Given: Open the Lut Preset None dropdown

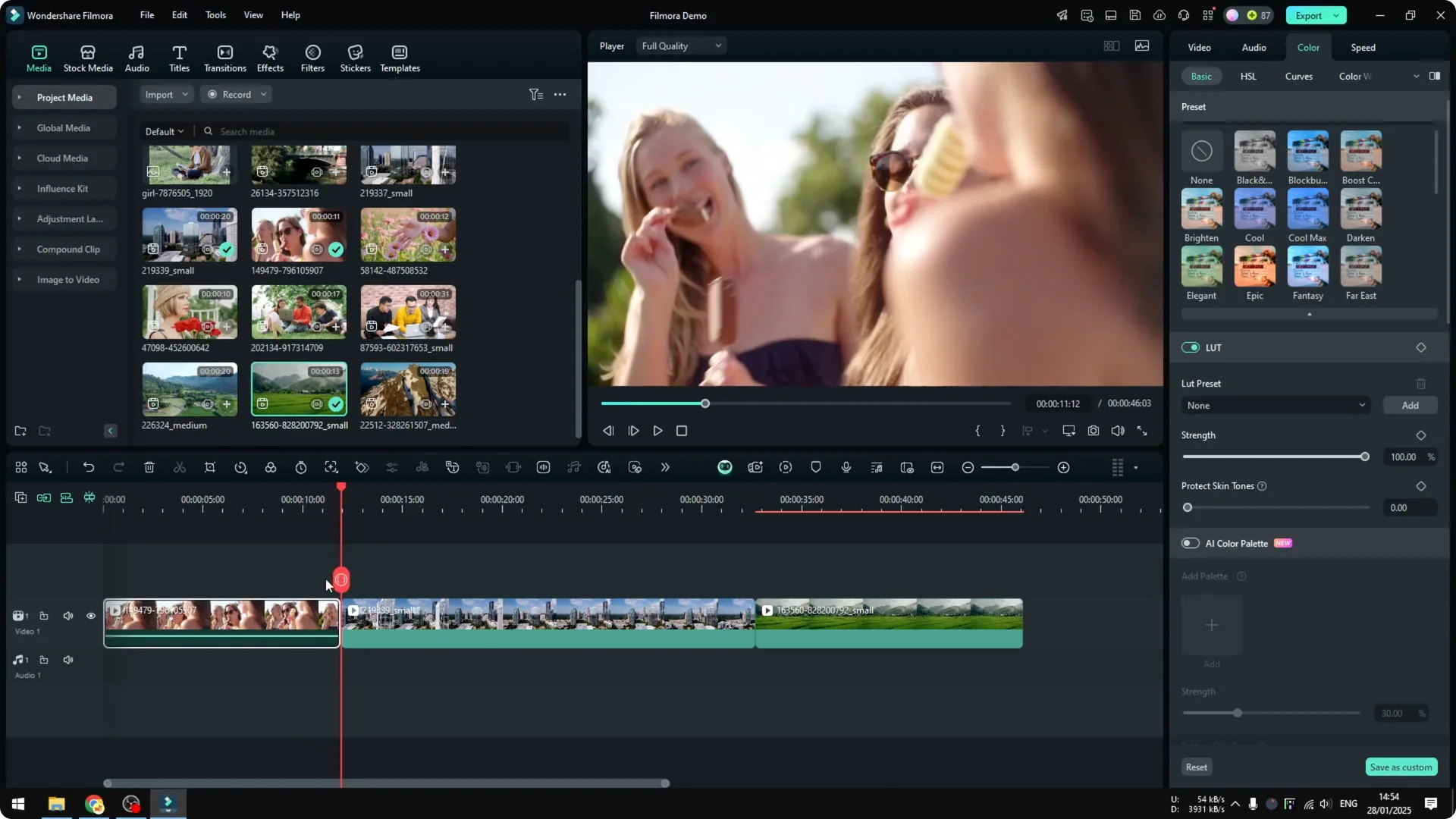Looking at the screenshot, I should tap(1275, 405).
